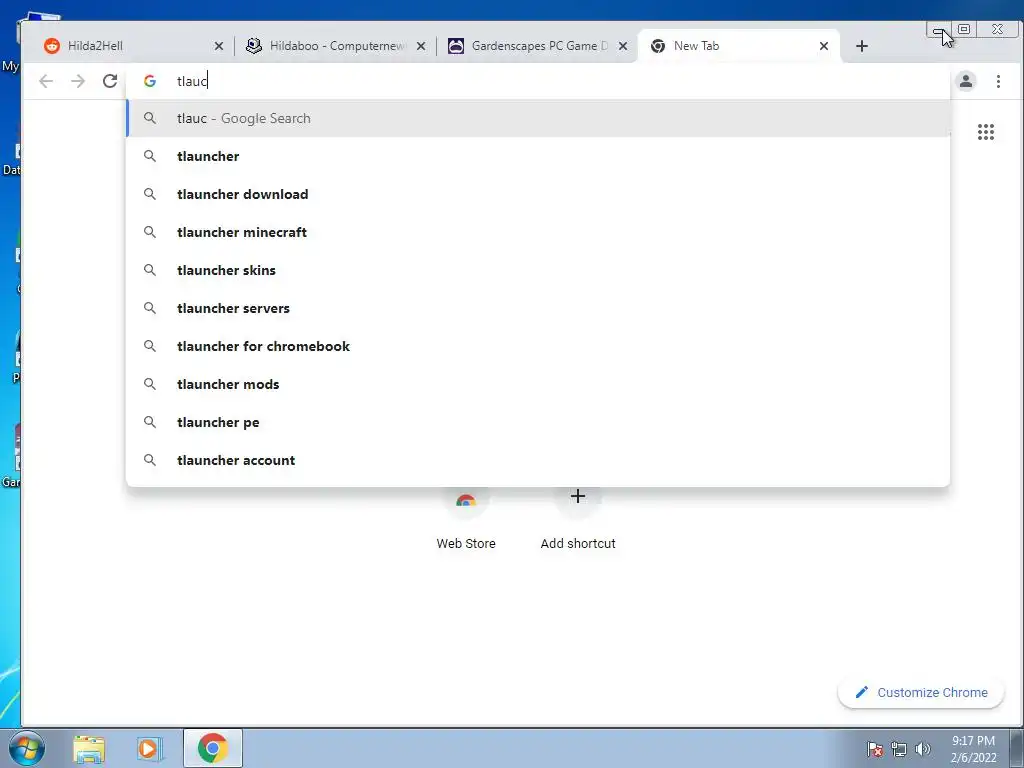The height and width of the screenshot is (768, 1024).
Task: Open the Chrome profile avatar menu
Action: (965, 81)
